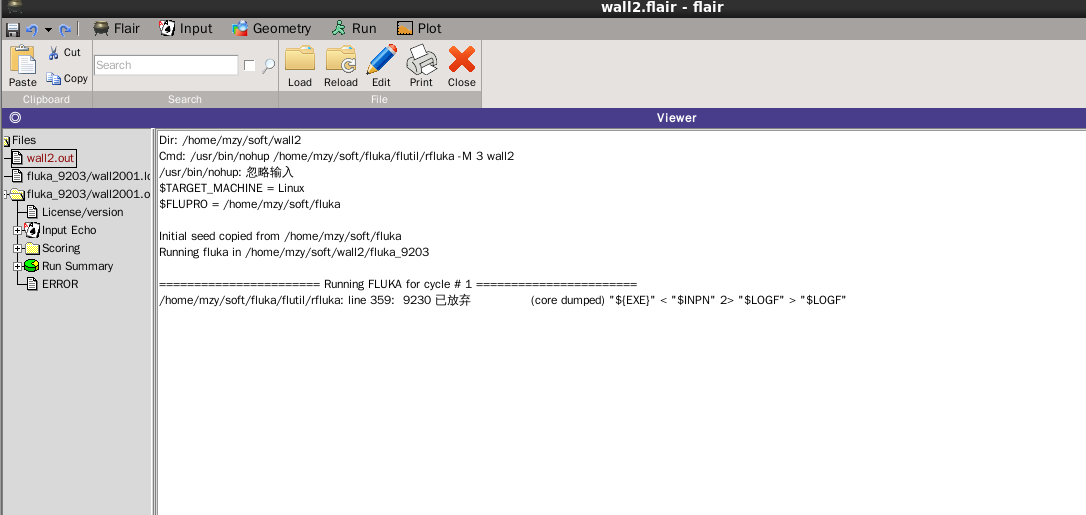The height and width of the screenshot is (515, 1086).
Task: Click the 'Running FLUKA for cycle # 1' line
Action: [398, 284]
